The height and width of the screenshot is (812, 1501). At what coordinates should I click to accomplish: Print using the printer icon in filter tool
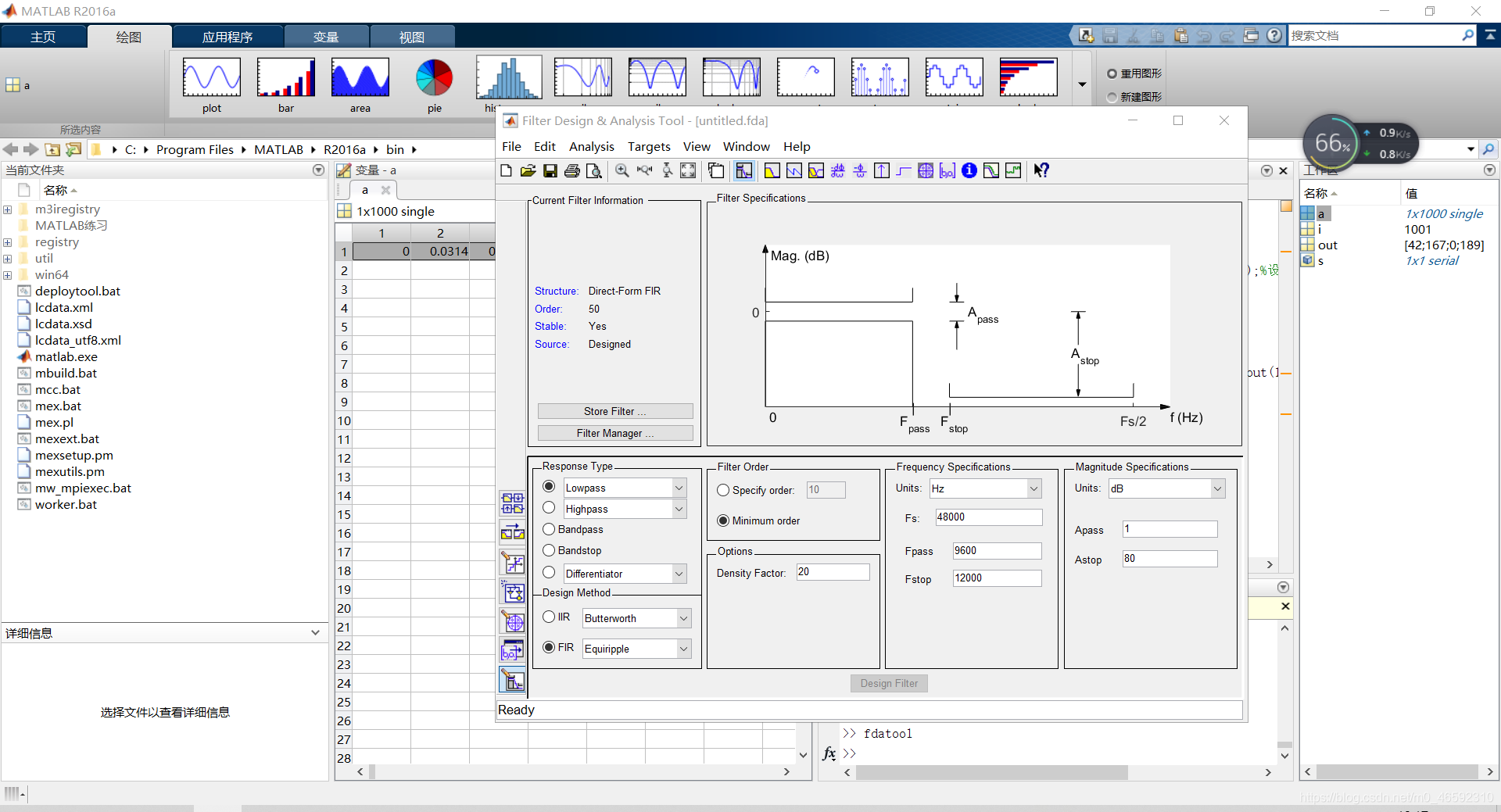point(572,170)
